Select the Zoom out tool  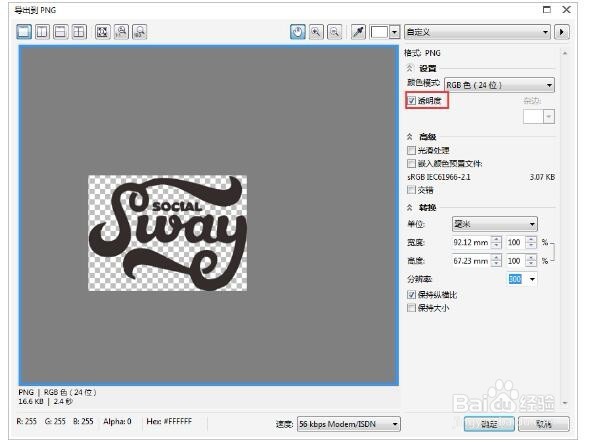pyautogui.click(x=334, y=32)
